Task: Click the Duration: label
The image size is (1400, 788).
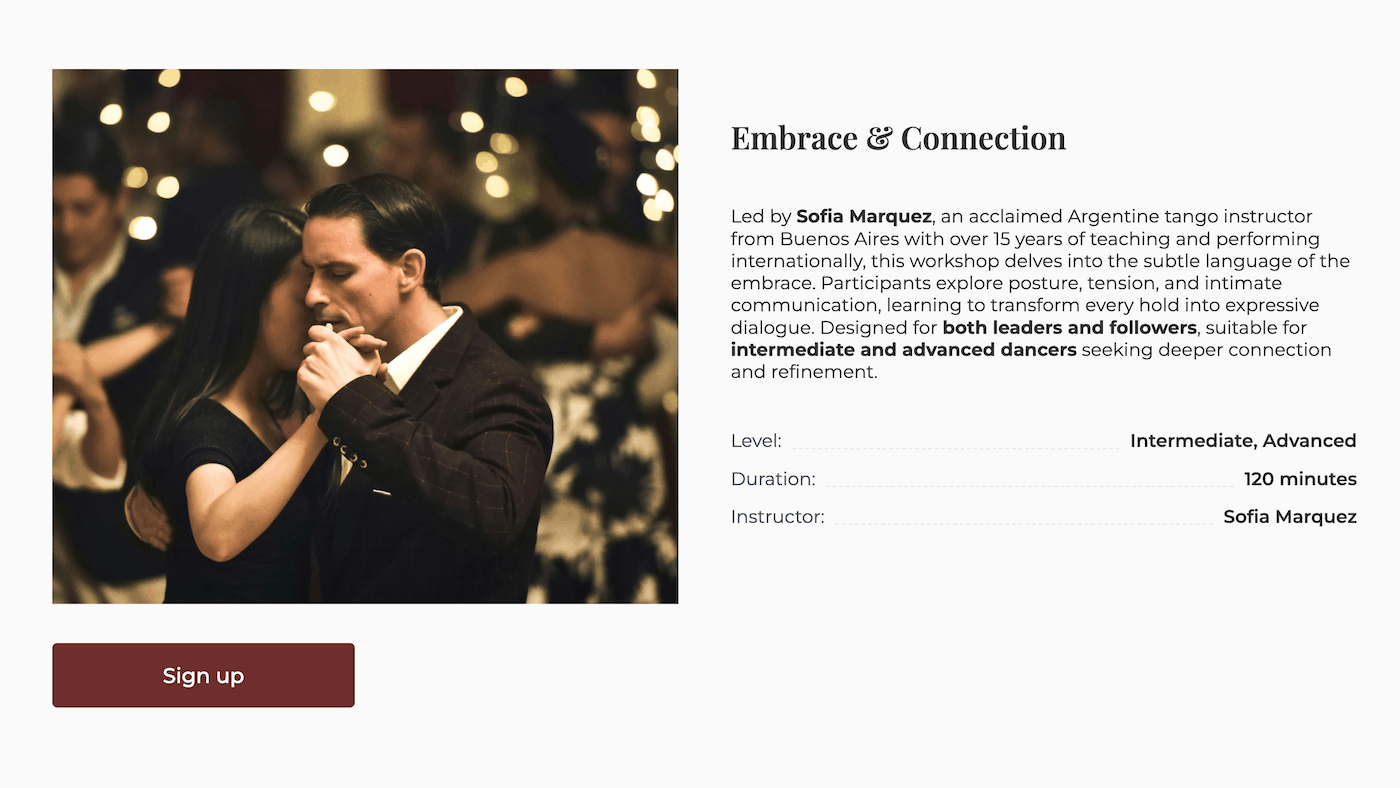Action: pos(773,479)
